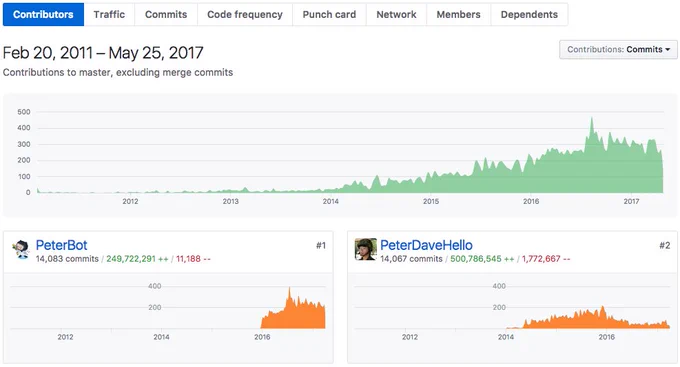Go to the Punch card tab
Viewport: 680px width, 367px height.
click(x=329, y=14)
